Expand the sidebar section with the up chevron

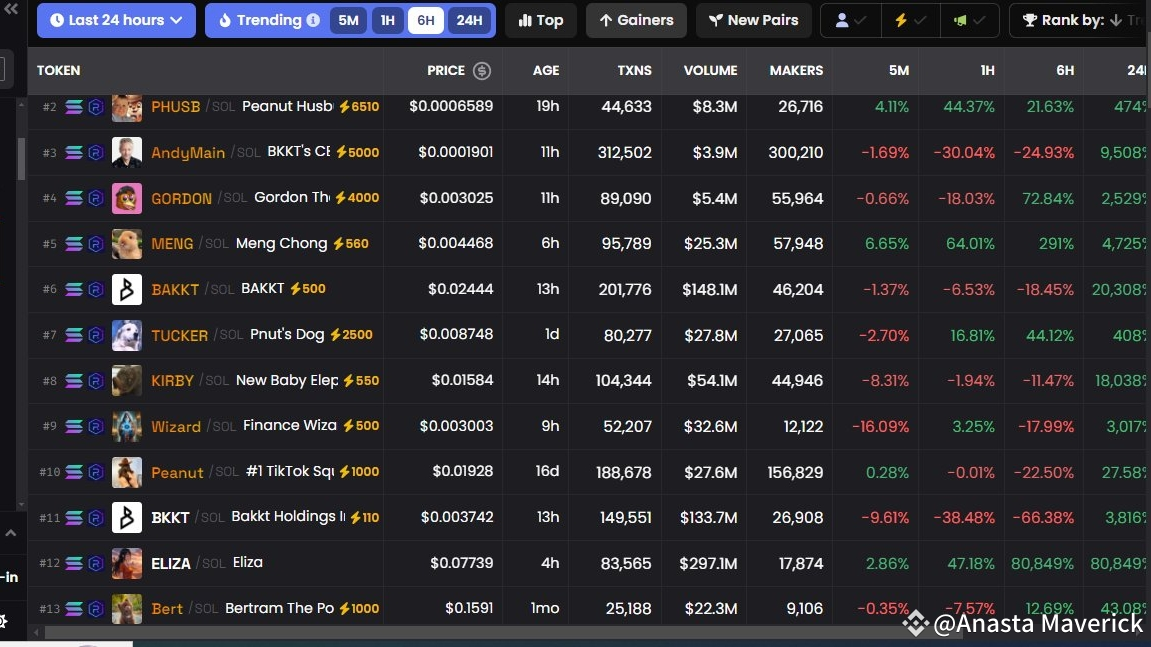pyautogui.click(x=10, y=534)
